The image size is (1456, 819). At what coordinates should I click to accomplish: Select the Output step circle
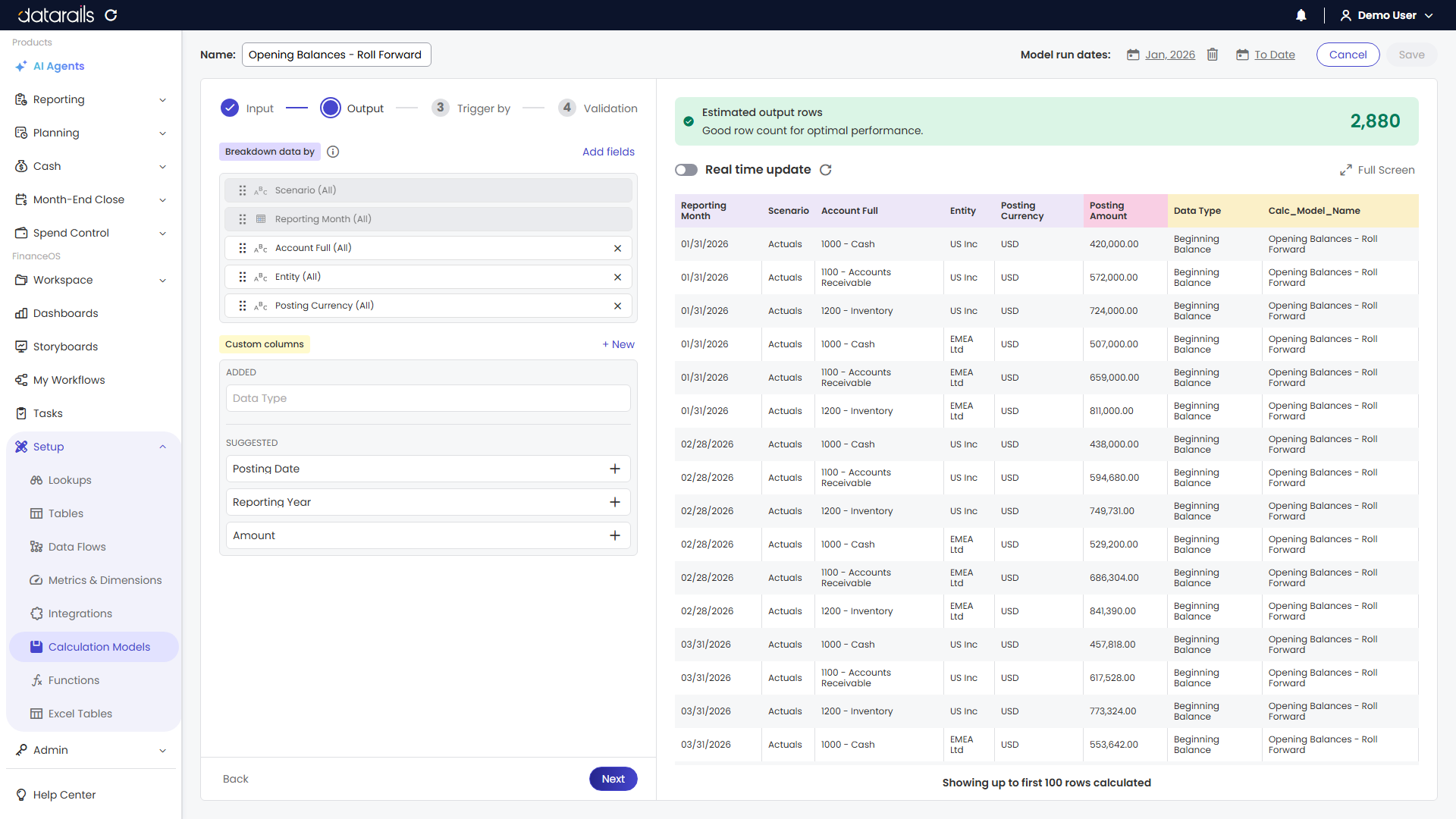pos(331,108)
